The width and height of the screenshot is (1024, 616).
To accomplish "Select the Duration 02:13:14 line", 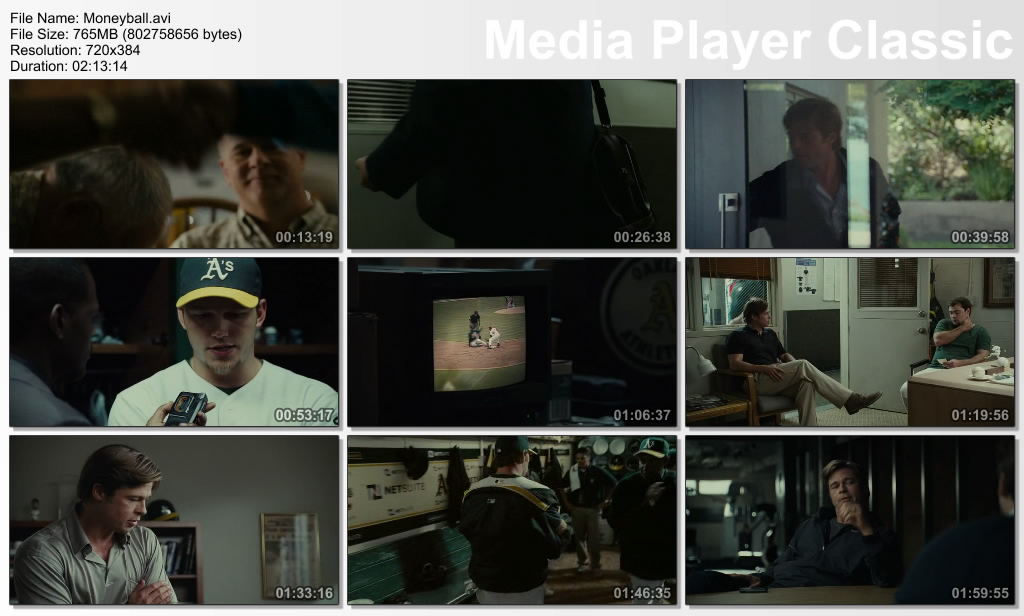I will tap(68, 66).
